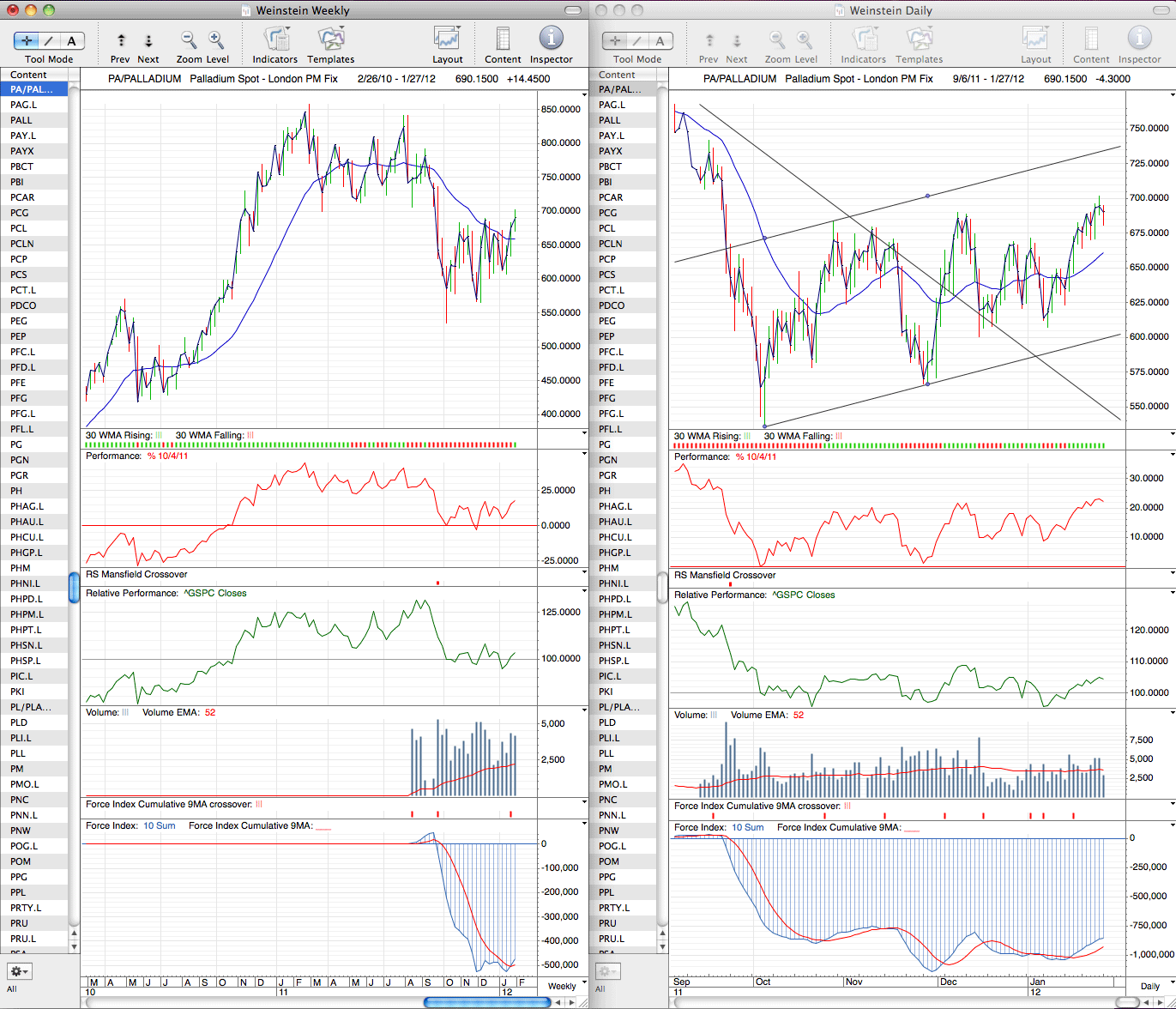Select PG in Daily symbol list

point(623,444)
